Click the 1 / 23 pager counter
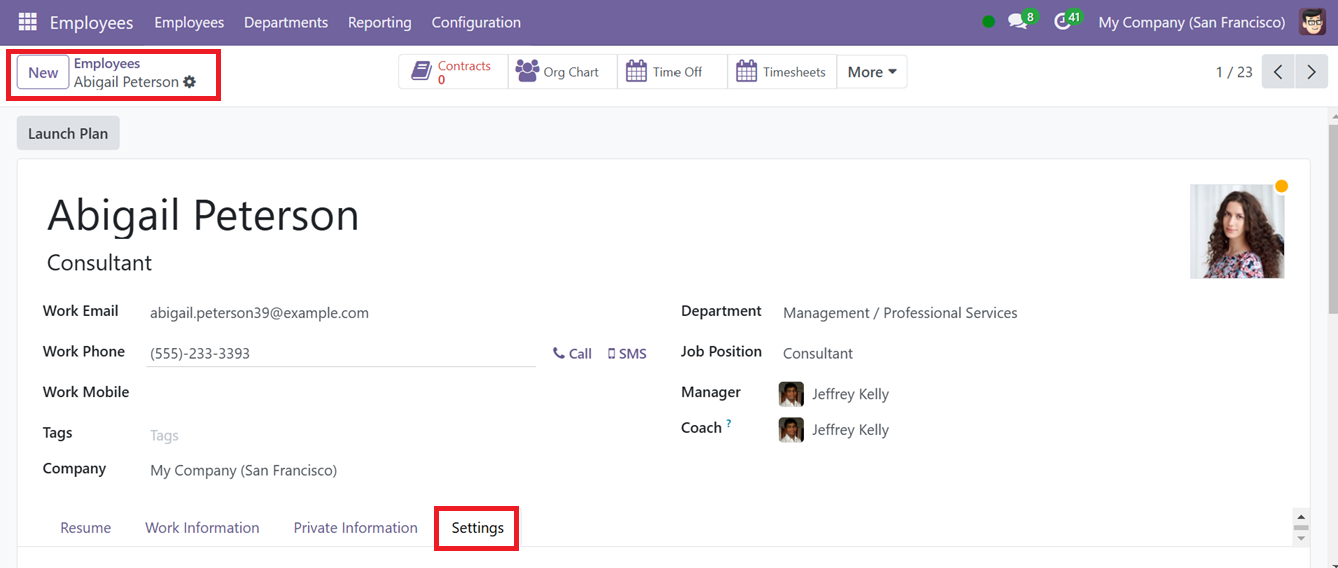 [1234, 72]
